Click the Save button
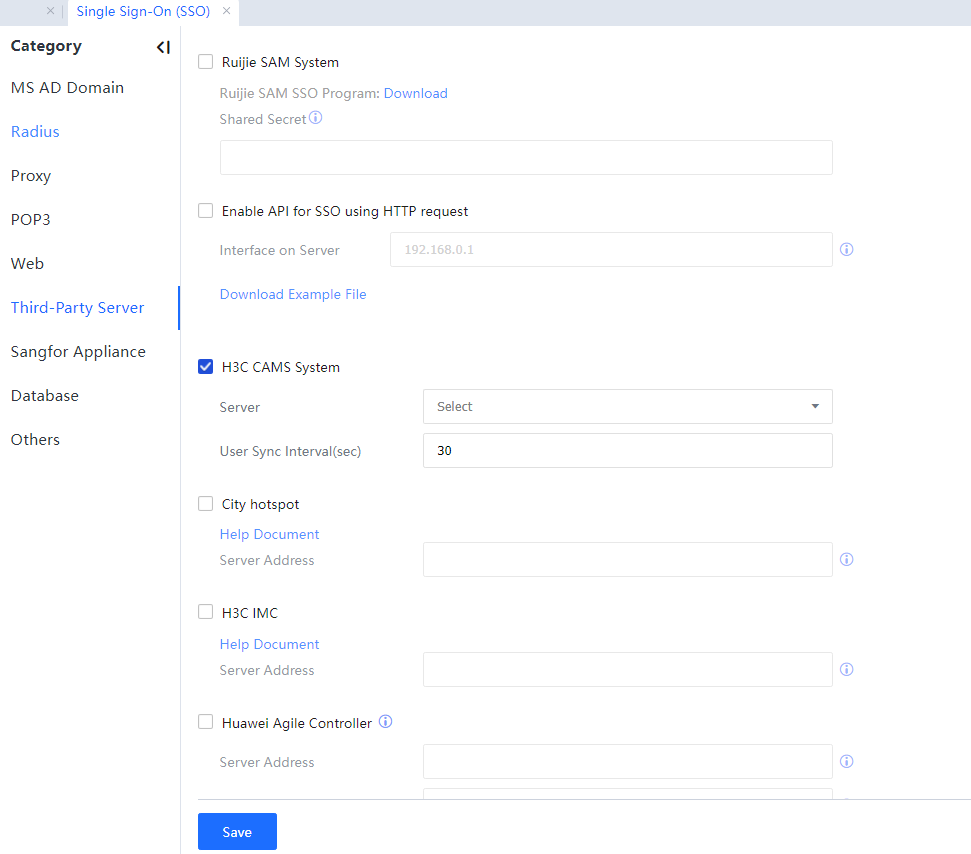This screenshot has width=971, height=854. (x=237, y=832)
